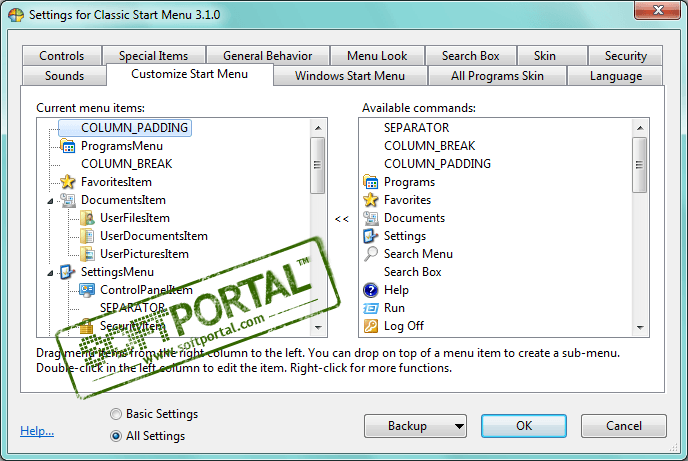The width and height of the screenshot is (688, 461).
Task: Click the Programs icon in Available commands
Action: click(x=371, y=182)
